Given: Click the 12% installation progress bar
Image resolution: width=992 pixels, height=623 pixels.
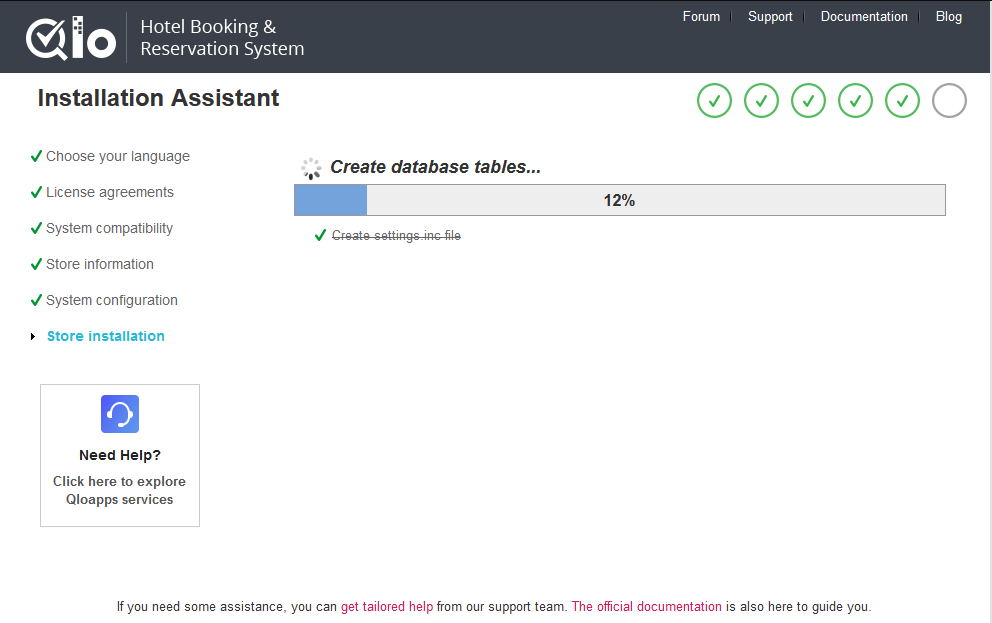Looking at the screenshot, I should click(x=619, y=200).
